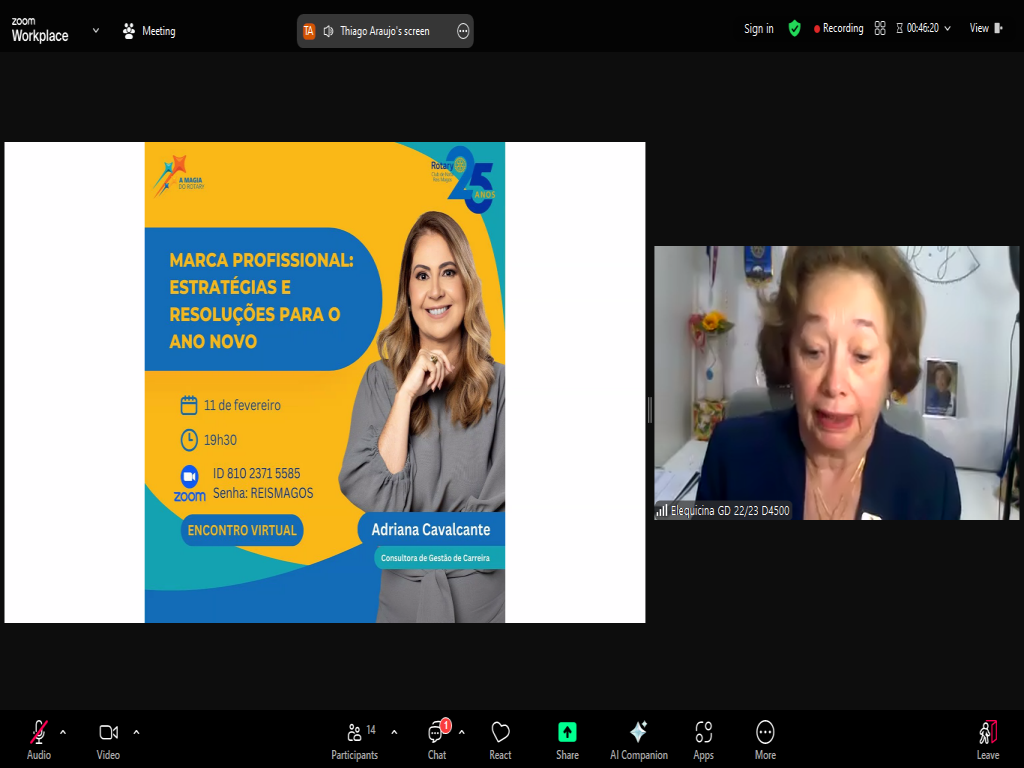
Task: Open the Apps panel
Action: pos(703,739)
